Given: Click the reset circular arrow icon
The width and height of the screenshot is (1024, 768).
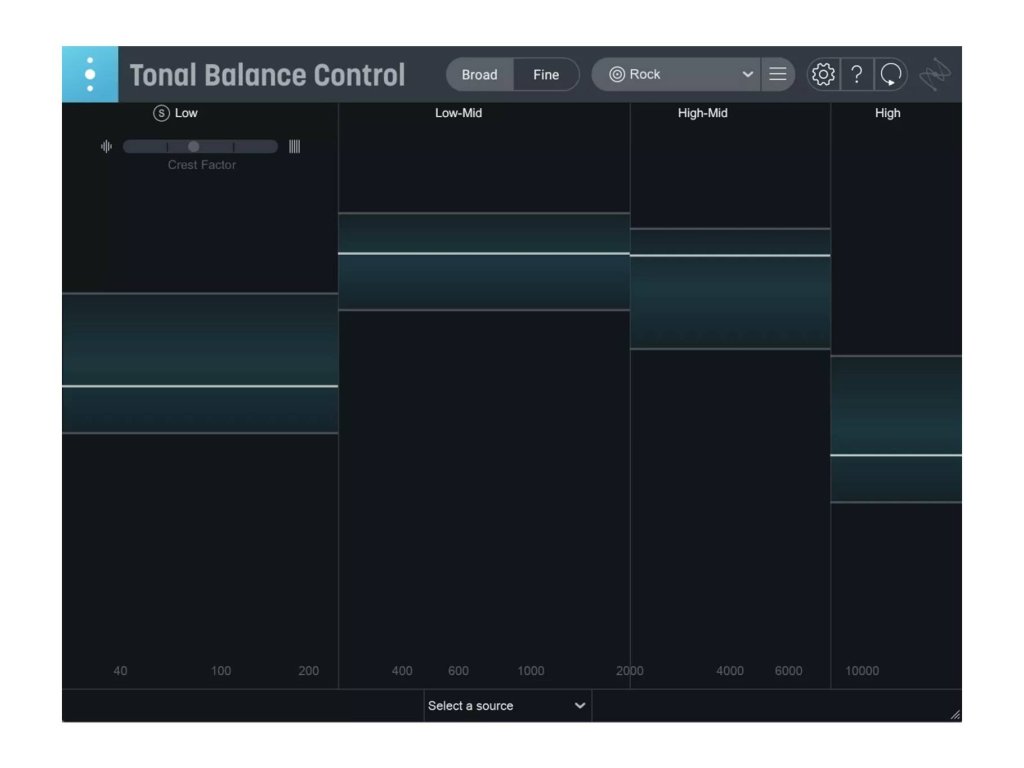Looking at the screenshot, I should click(891, 74).
